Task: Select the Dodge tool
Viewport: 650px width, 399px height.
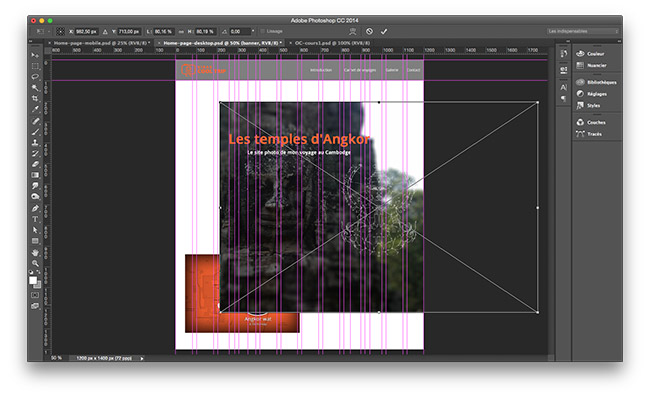Action: [35, 196]
